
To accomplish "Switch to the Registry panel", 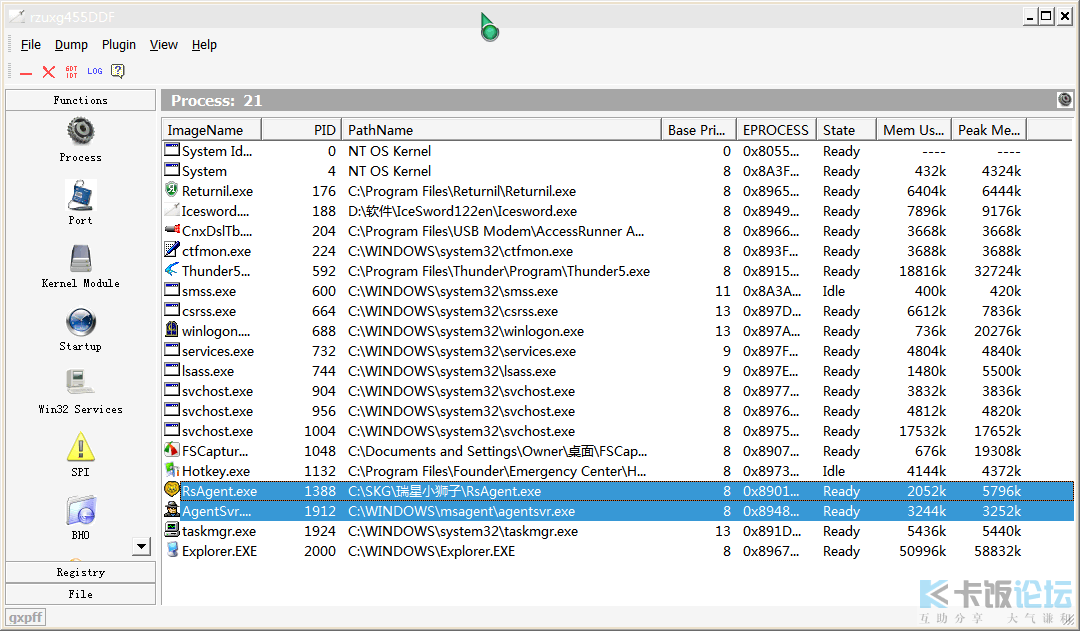I will pos(81,572).
